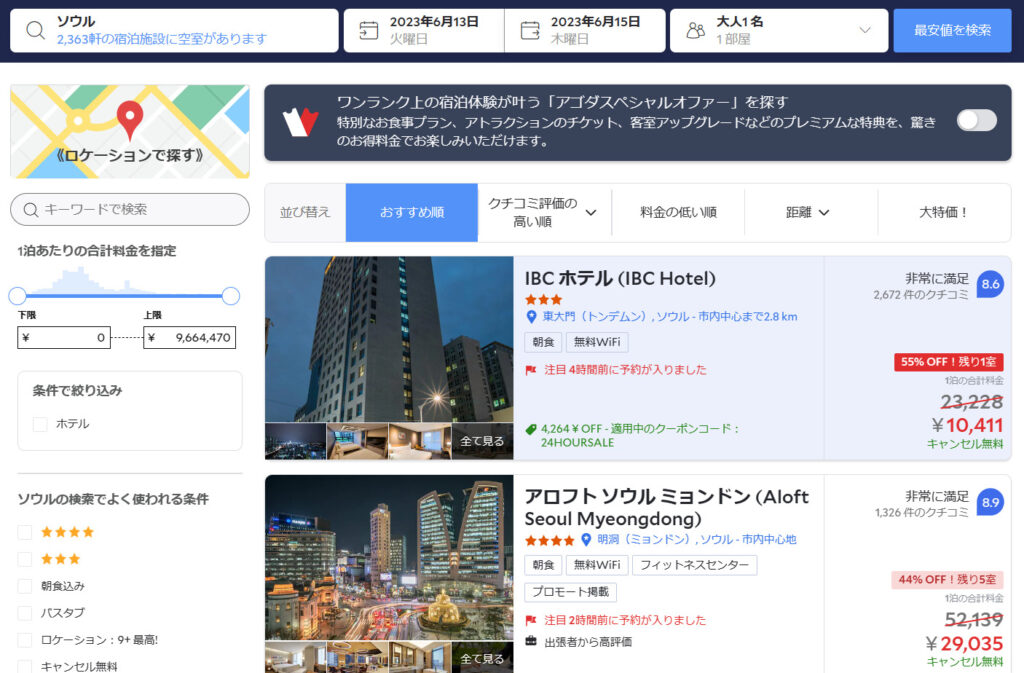Open the IBC Hotel main photo
The width and height of the screenshot is (1024, 673).
(389, 339)
